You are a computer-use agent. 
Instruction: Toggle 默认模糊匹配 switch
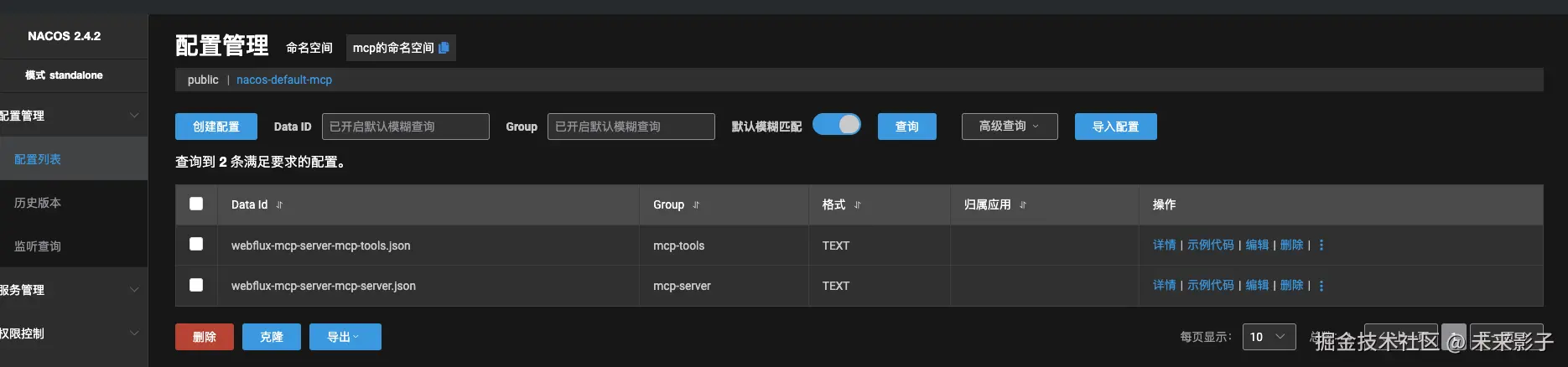[837, 125]
